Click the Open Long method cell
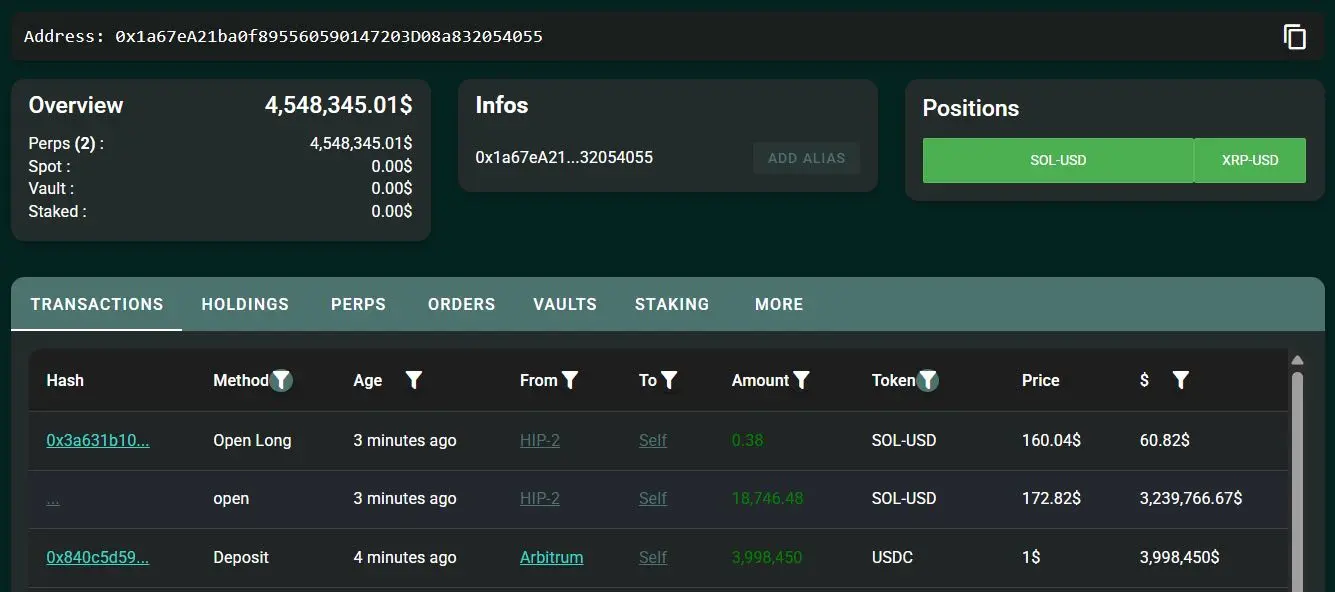 coord(252,440)
